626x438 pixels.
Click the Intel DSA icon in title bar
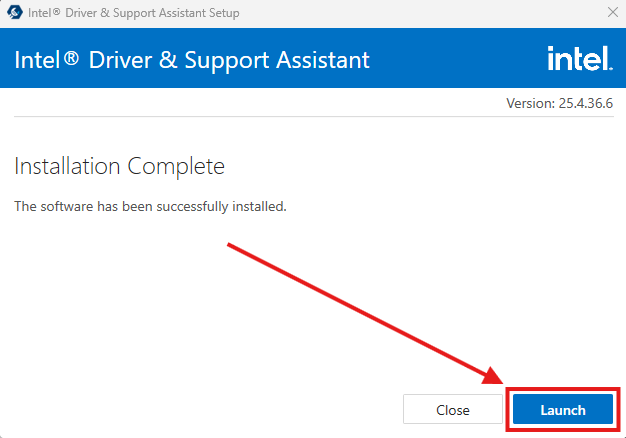(x=15, y=12)
